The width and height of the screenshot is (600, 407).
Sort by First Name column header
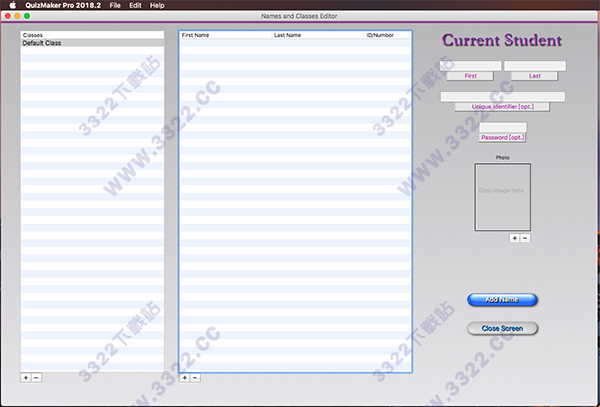point(226,35)
